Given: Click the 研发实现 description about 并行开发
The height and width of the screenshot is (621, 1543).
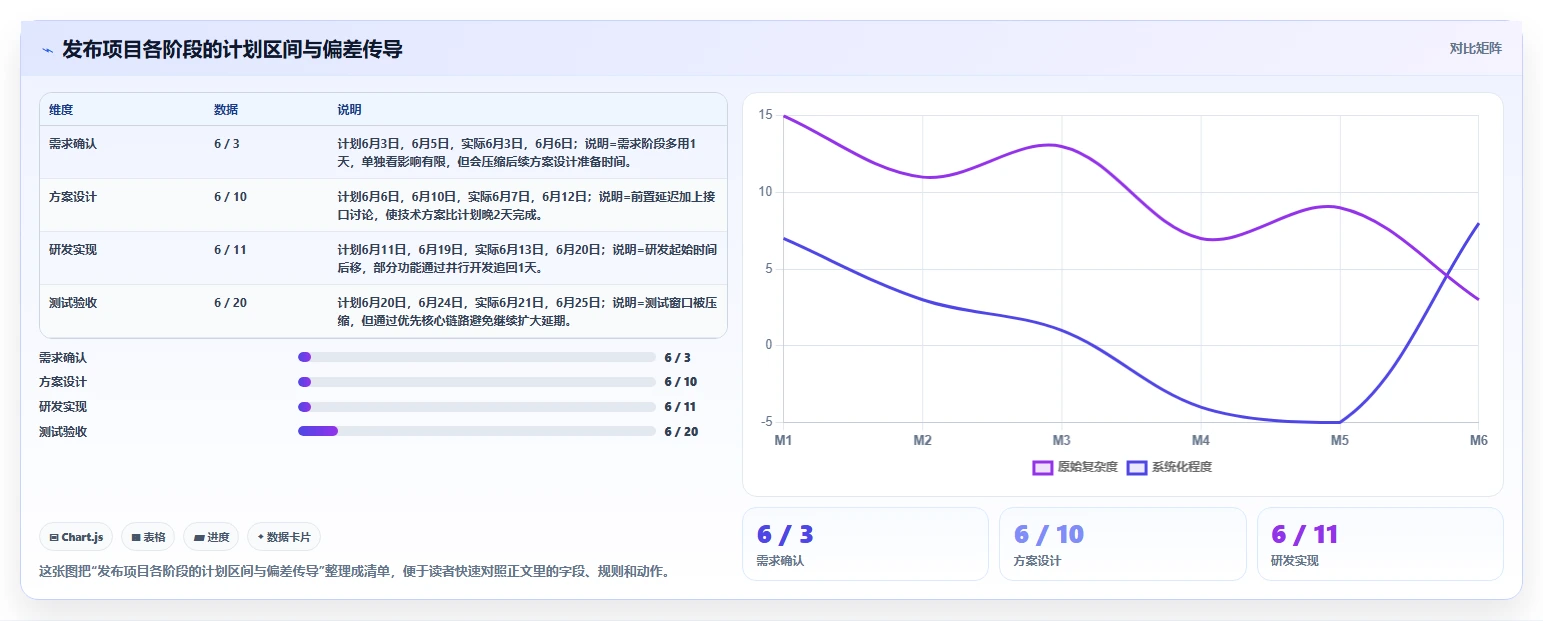Looking at the screenshot, I should pos(527,258).
